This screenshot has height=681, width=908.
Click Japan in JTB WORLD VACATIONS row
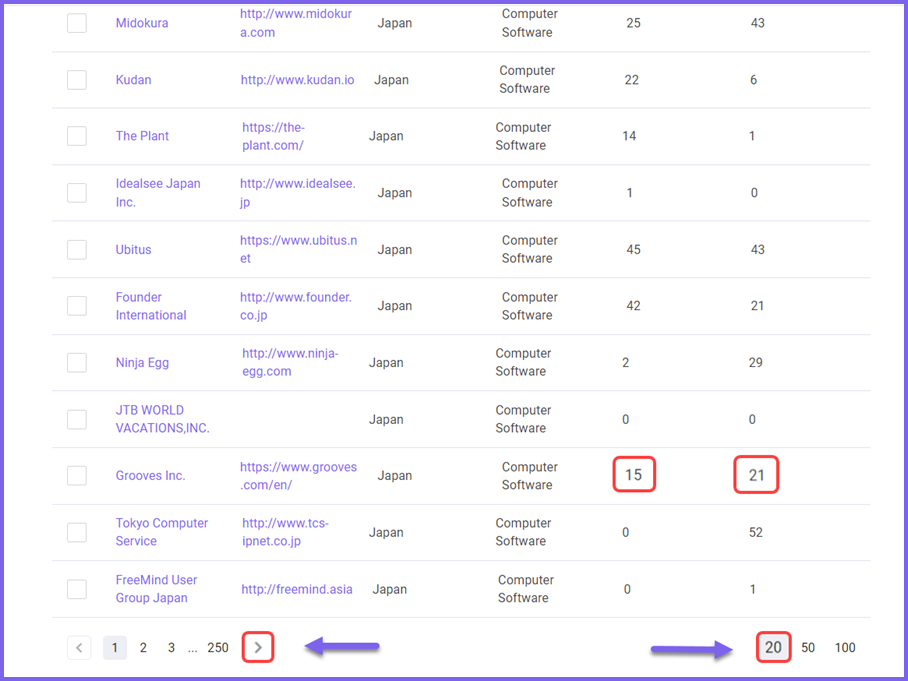386,419
